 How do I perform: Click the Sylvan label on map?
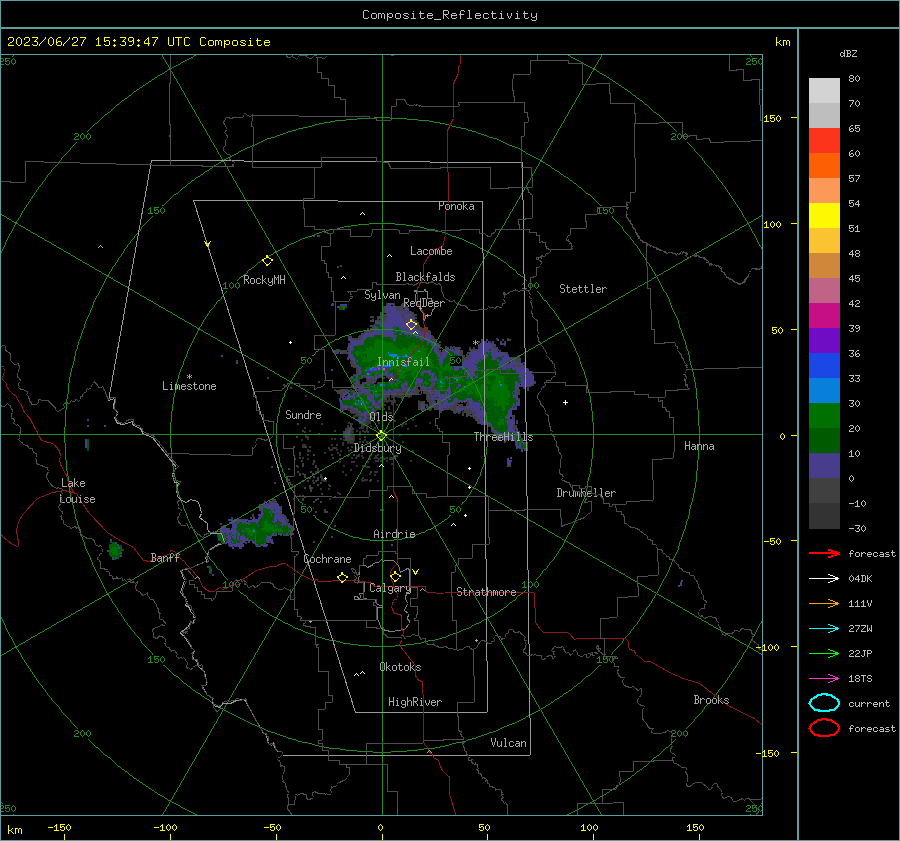382,295
